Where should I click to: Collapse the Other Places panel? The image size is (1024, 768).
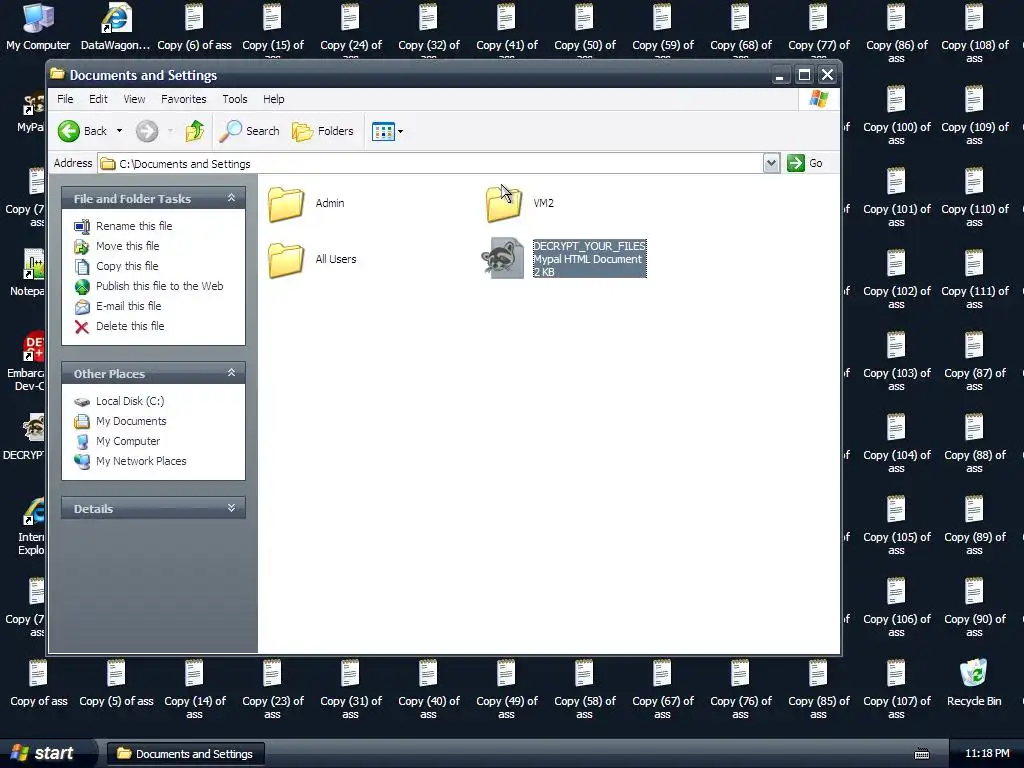pyautogui.click(x=231, y=373)
